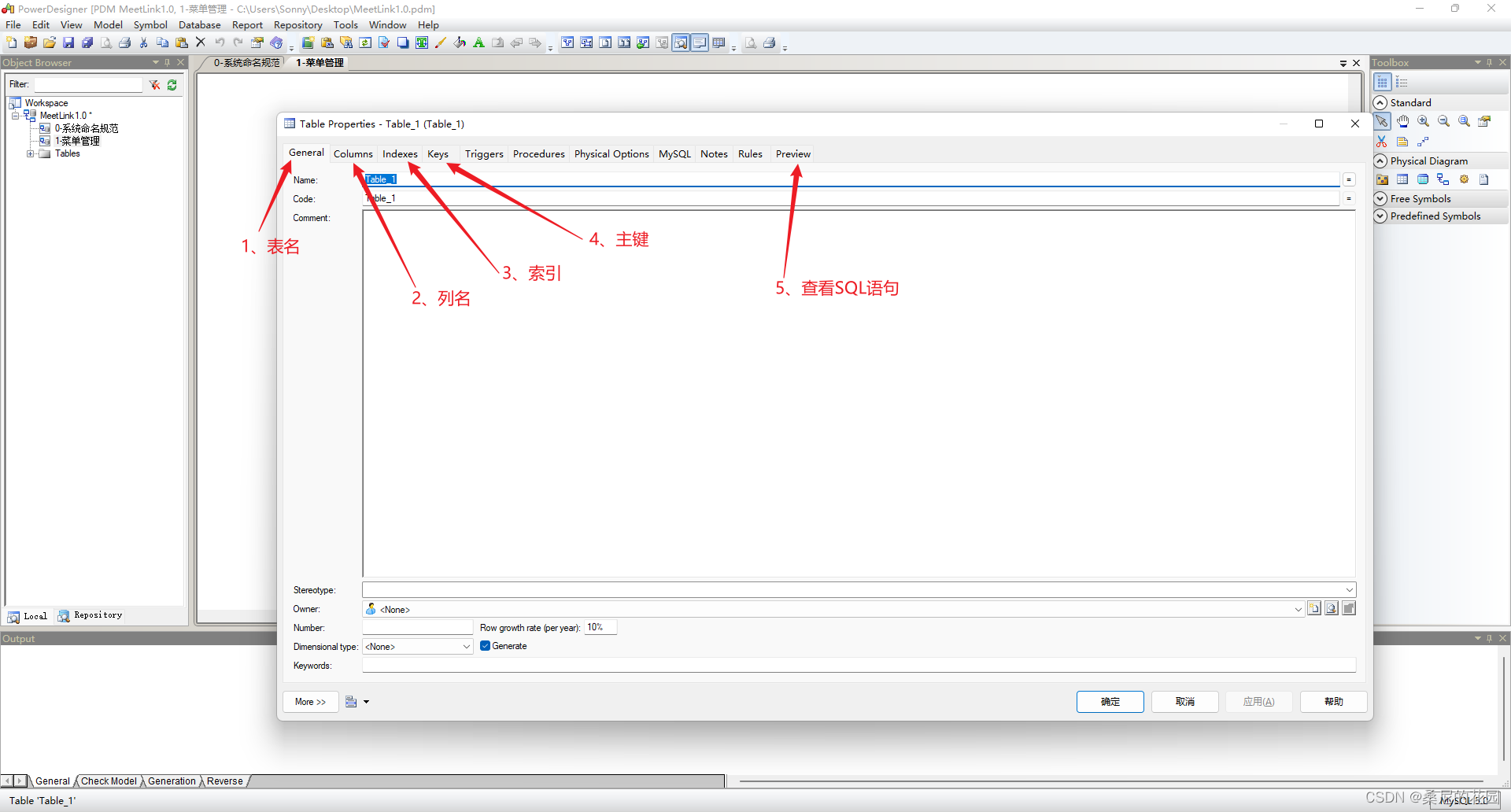Select the Grabber hand tool in the Toolbox
The width and height of the screenshot is (1511, 812).
(x=1403, y=122)
